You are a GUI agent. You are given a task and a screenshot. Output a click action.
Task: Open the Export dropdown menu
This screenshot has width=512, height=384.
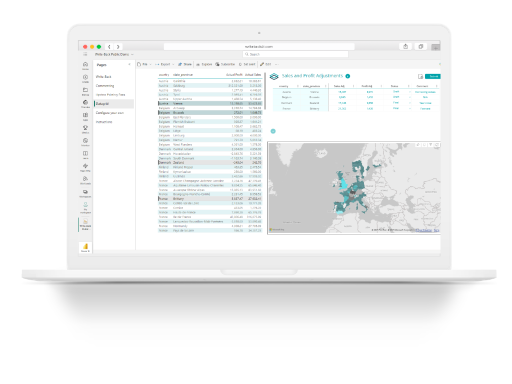(165, 64)
